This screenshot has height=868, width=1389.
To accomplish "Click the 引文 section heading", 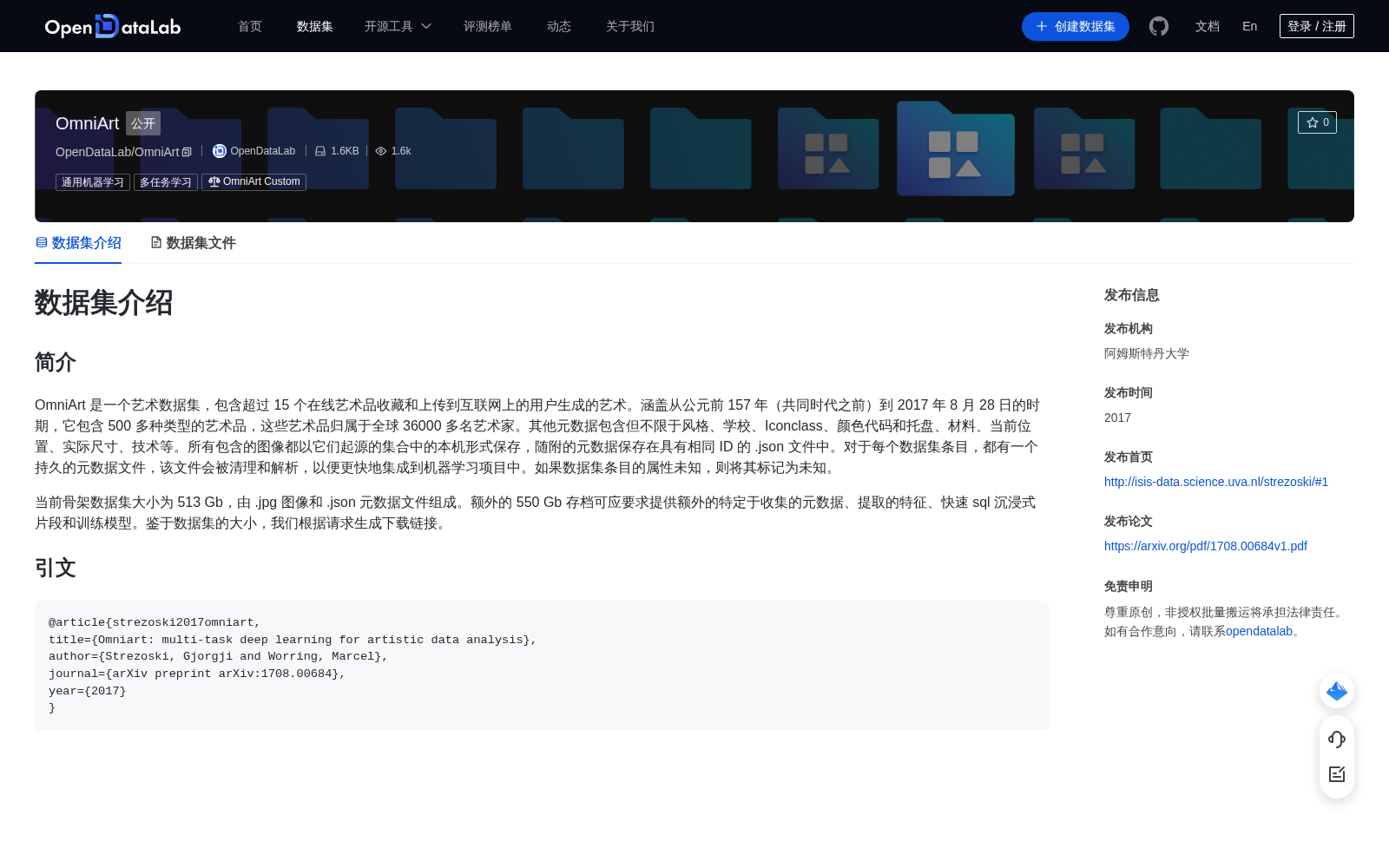I will (56, 568).
